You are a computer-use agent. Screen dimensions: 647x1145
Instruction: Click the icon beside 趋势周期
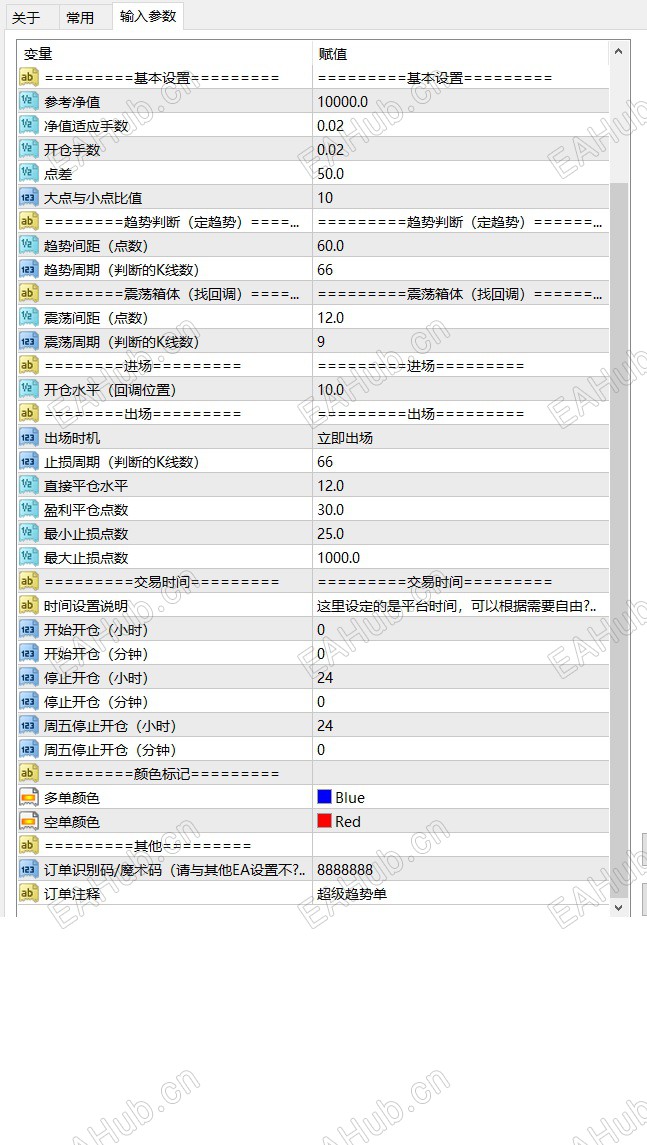[28, 270]
